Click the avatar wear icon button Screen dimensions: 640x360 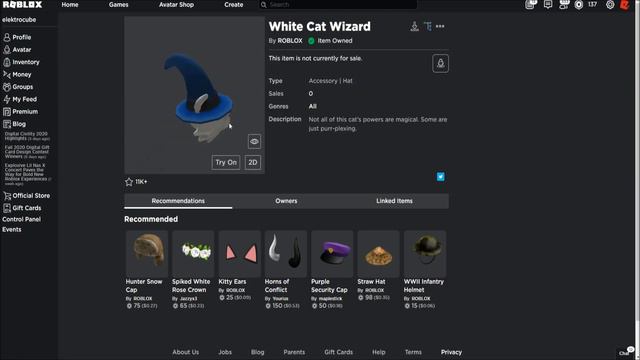[440, 63]
